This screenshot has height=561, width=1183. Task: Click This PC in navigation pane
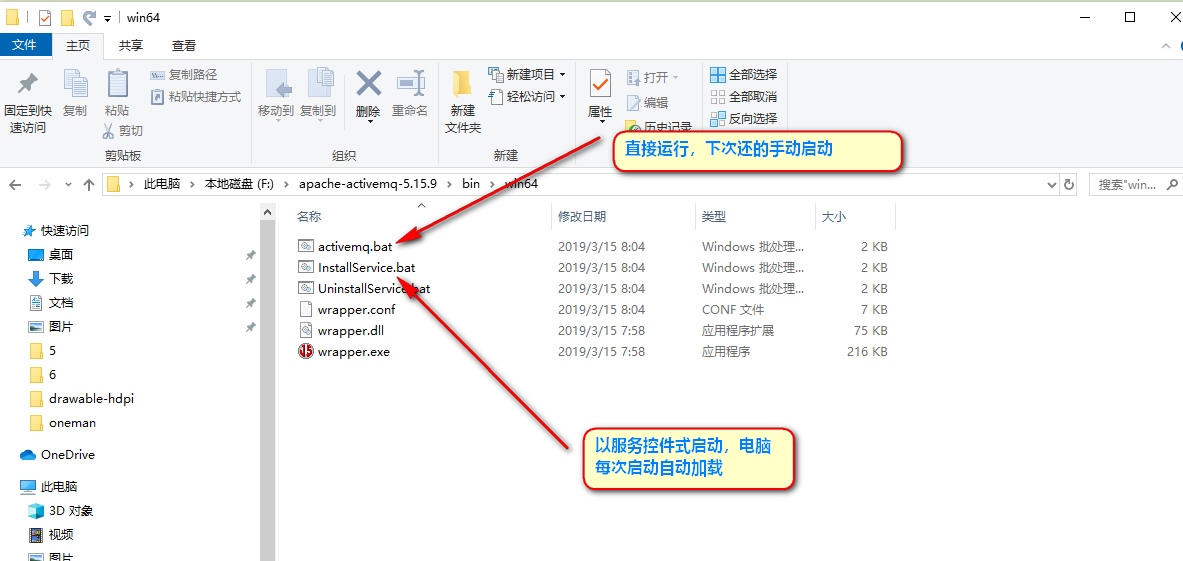[60, 486]
